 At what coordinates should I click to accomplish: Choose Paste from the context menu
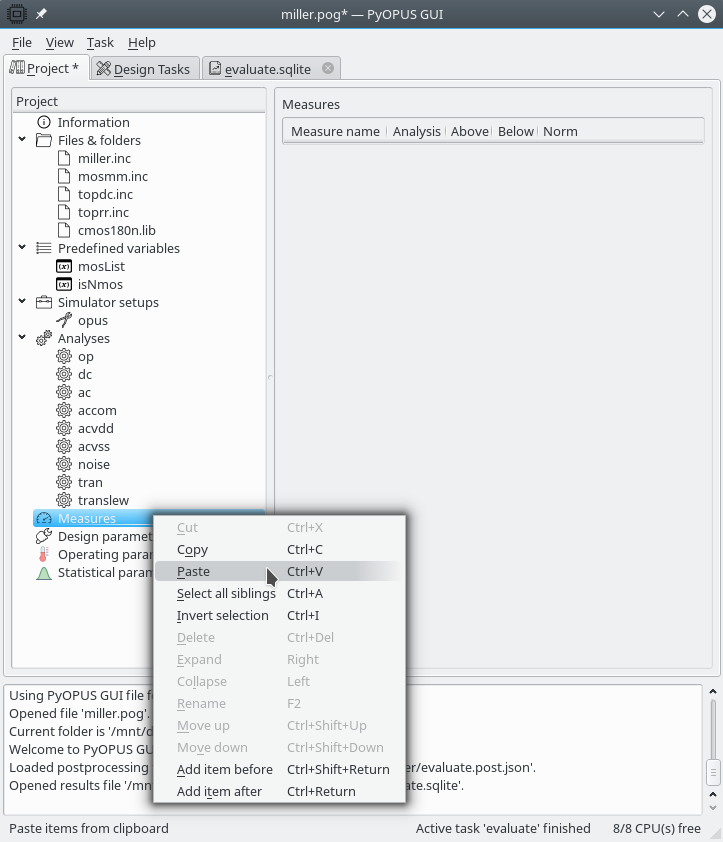pyautogui.click(x=193, y=571)
